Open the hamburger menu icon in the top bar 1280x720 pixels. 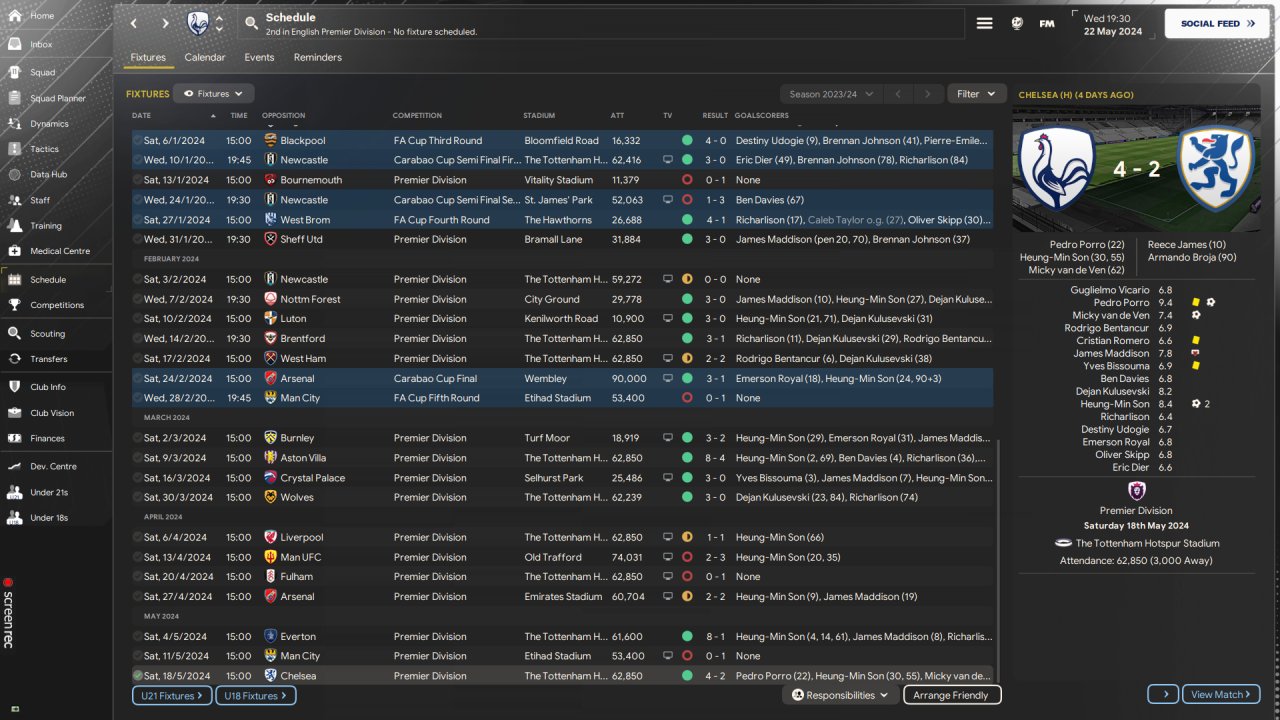[x=985, y=23]
